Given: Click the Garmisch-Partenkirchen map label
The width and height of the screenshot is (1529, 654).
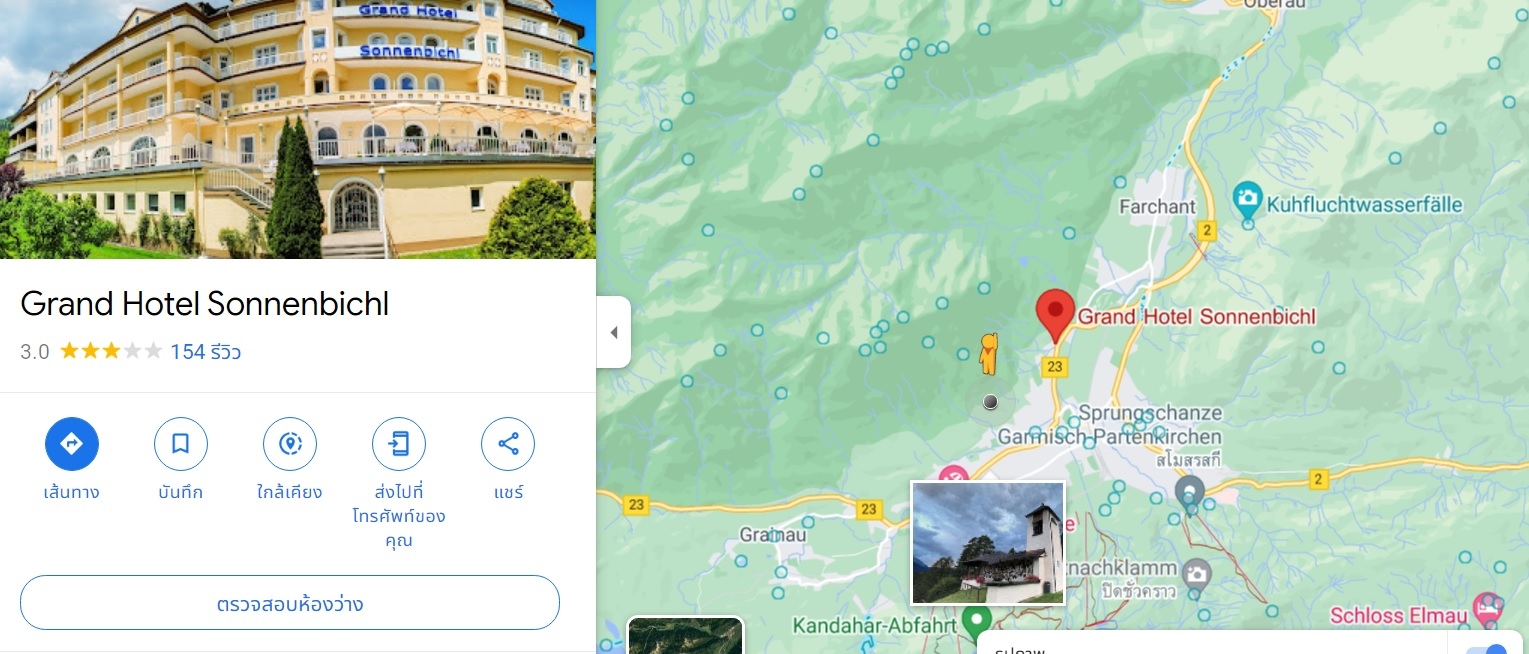Looking at the screenshot, I should tap(1109, 437).
